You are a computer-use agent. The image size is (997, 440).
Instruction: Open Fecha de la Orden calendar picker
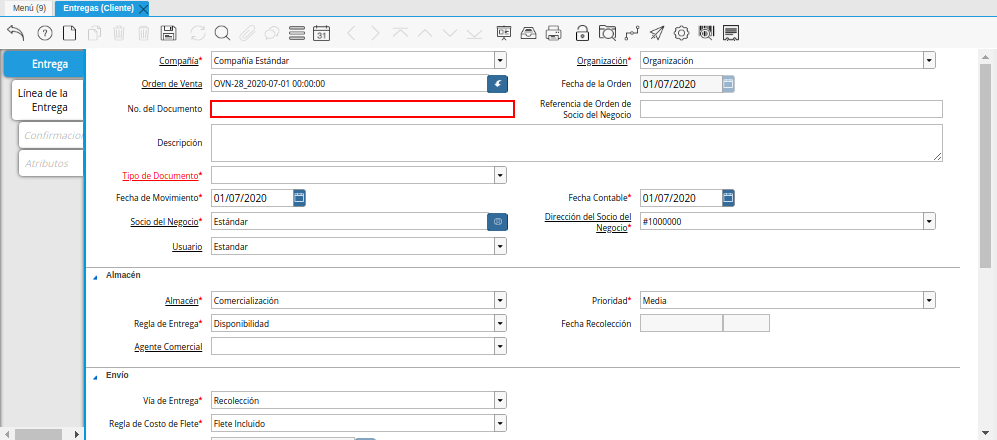pyautogui.click(x=729, y=84)
